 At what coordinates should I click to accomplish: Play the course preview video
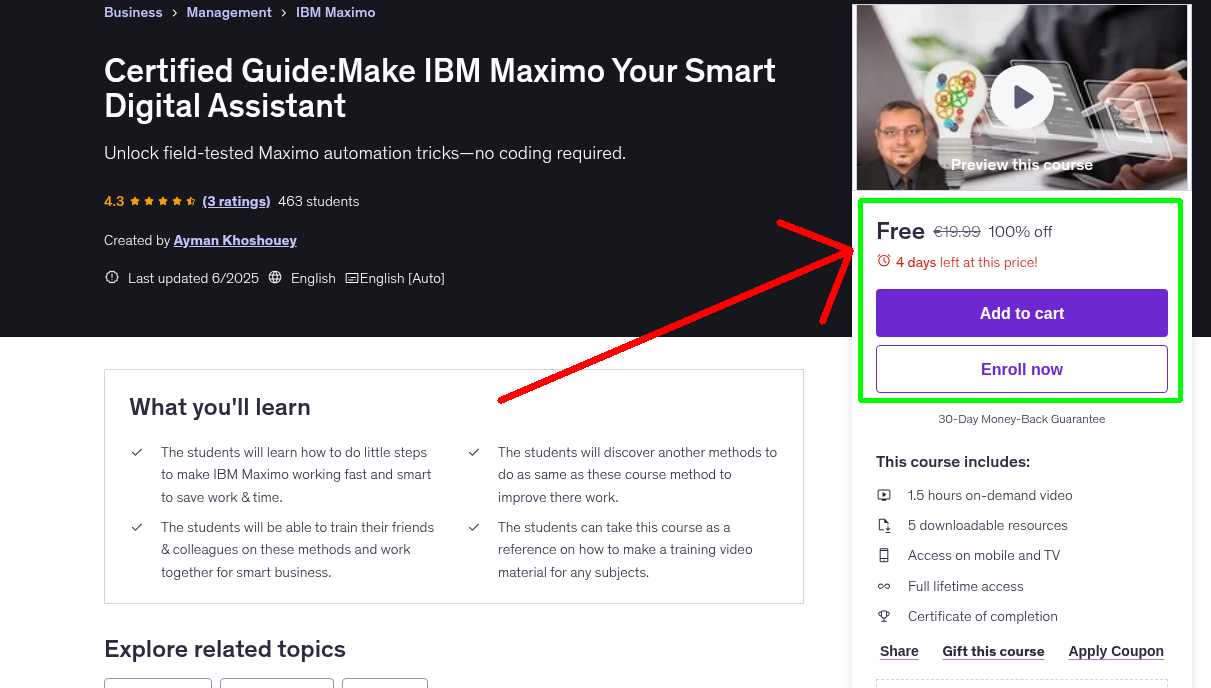point(1022,97)
